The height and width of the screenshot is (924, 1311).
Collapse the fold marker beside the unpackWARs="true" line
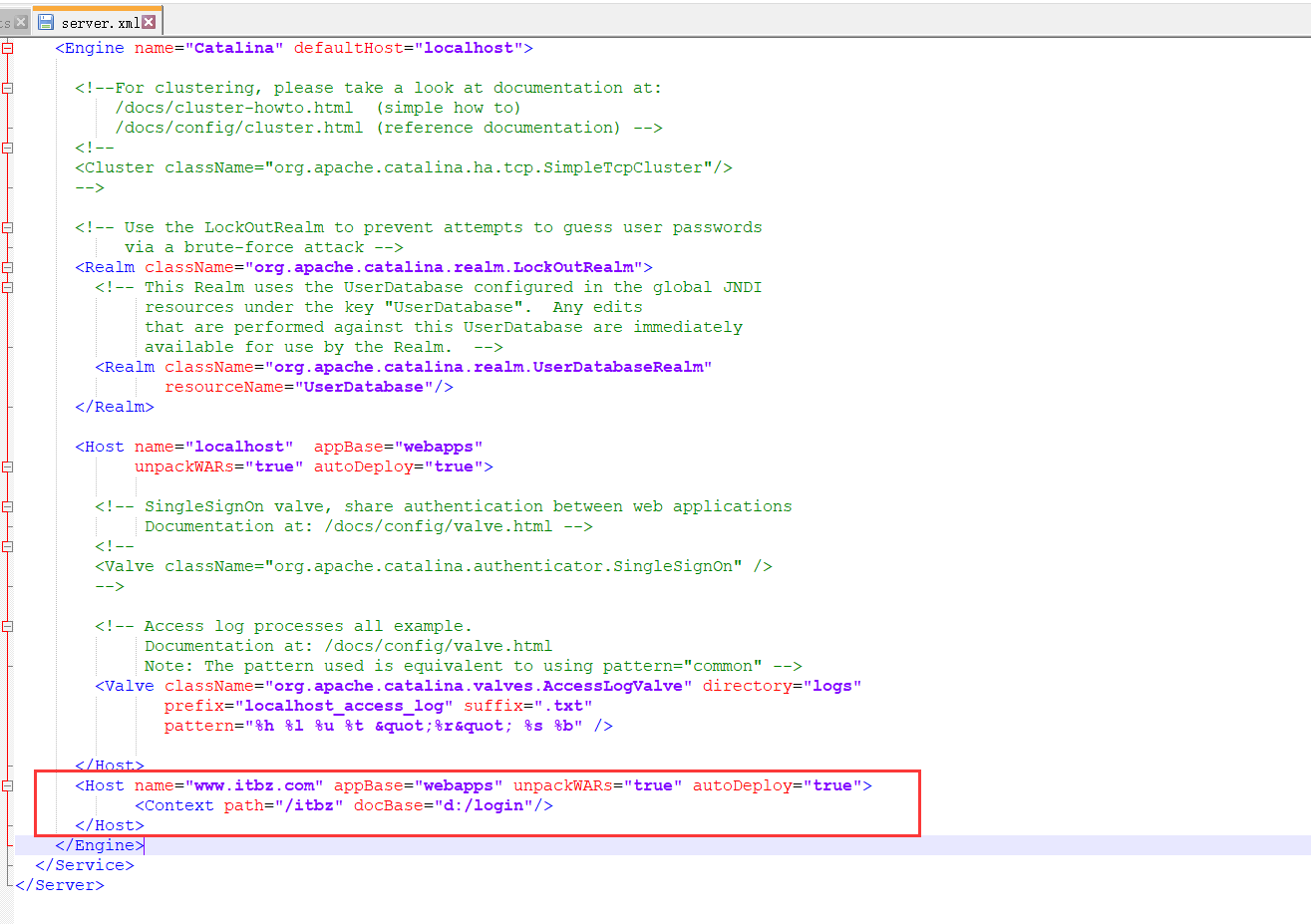point(7,466)
